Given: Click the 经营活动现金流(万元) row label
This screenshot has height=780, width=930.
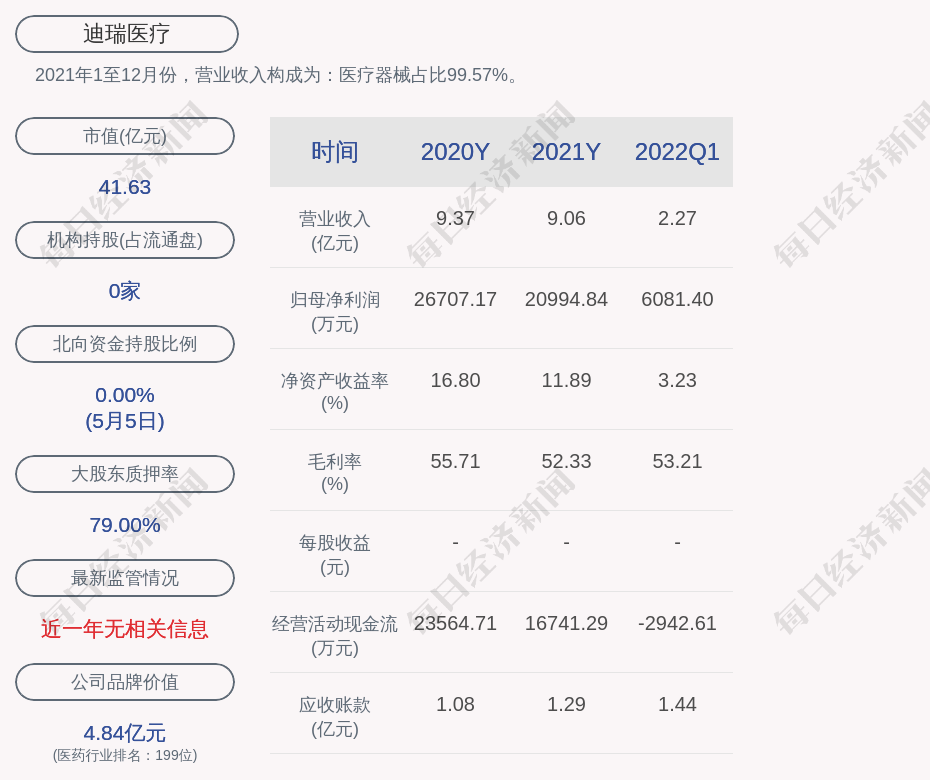Looking at the screenshot, I should (335, 635).
